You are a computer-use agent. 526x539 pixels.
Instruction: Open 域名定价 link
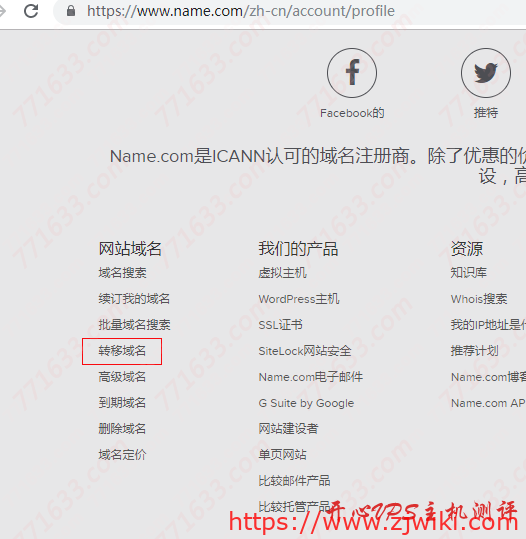[122, 455]
